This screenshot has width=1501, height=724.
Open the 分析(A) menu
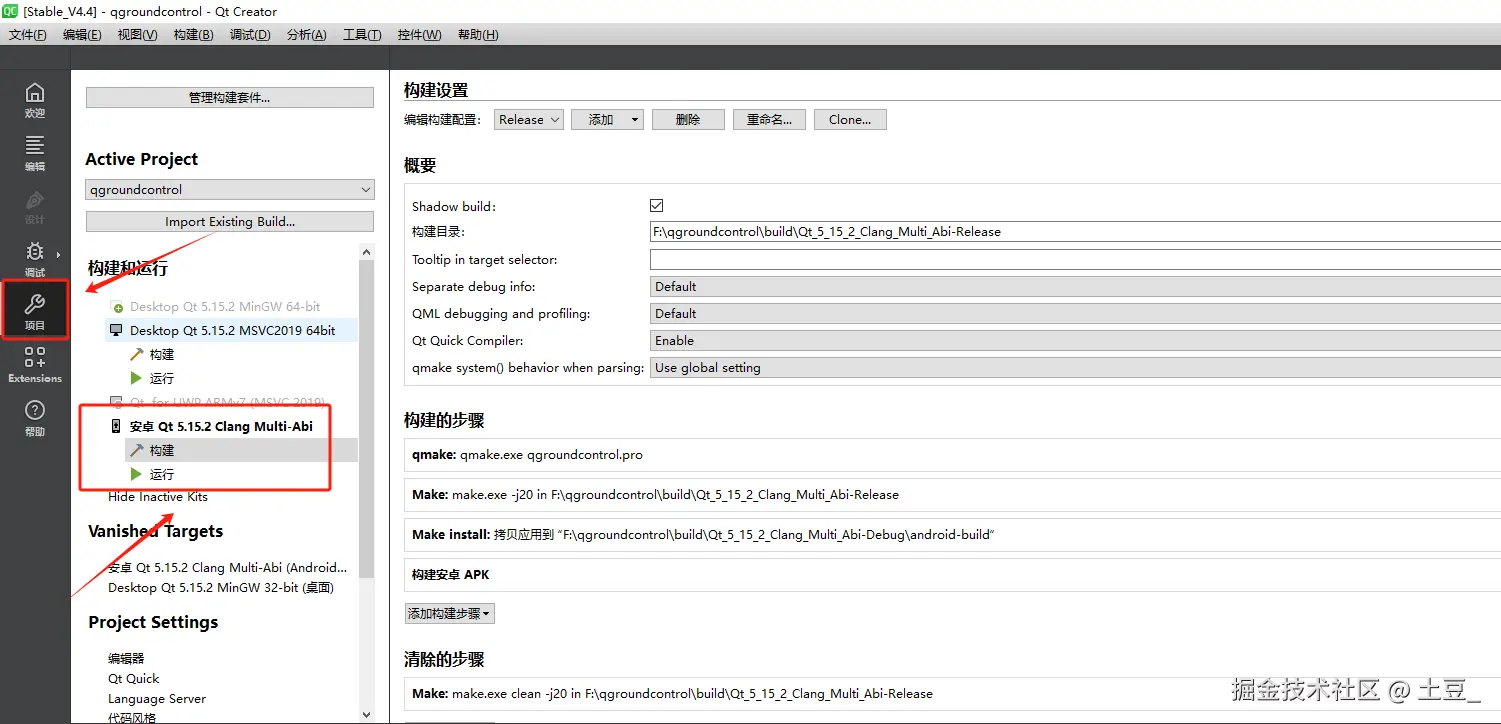click(x=306, y=34)
